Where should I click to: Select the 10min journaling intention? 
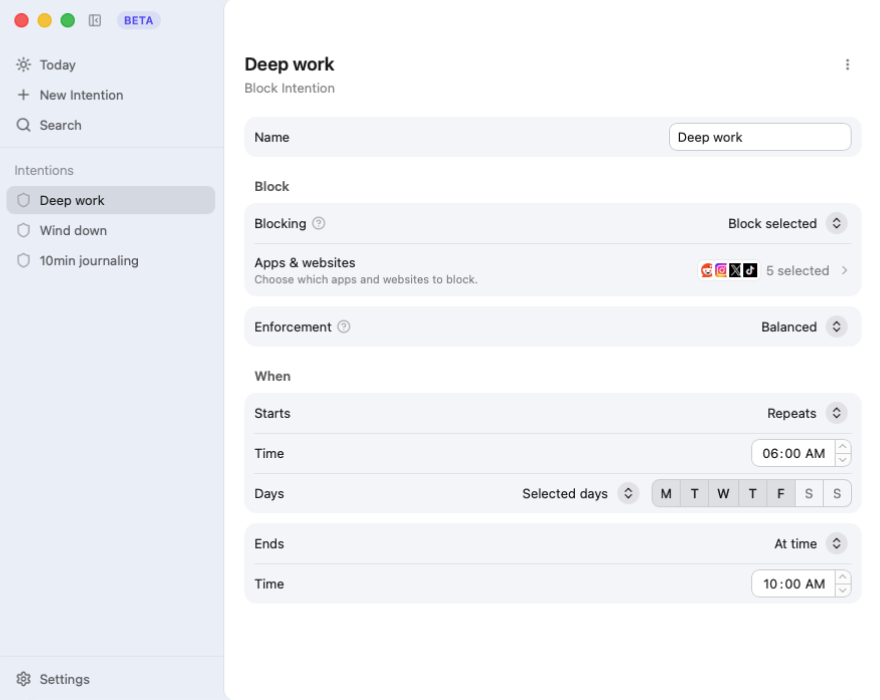111,261
